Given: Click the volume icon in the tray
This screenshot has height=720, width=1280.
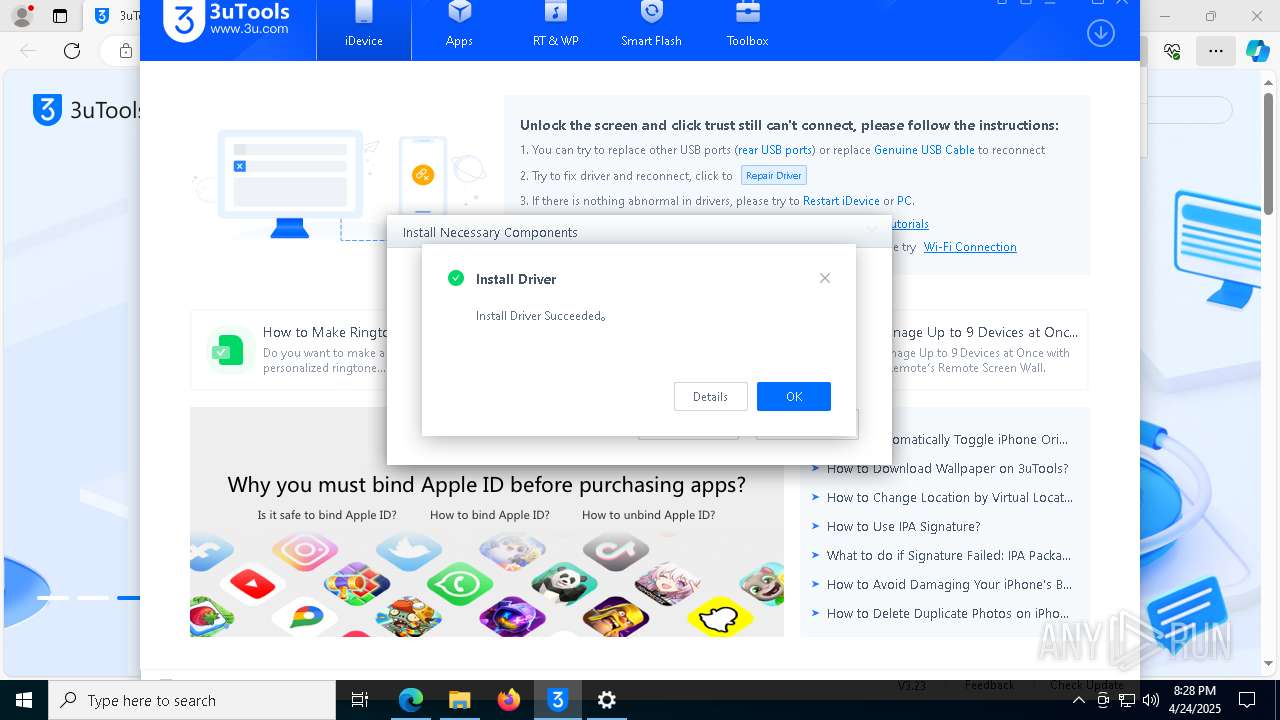Looking at the screenshot, I should [1150, 700].
